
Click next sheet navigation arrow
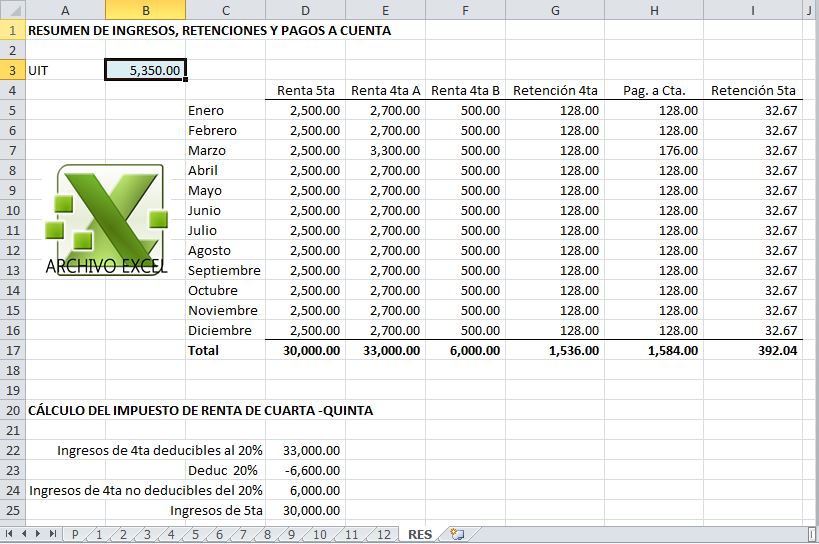coord(38,534)
